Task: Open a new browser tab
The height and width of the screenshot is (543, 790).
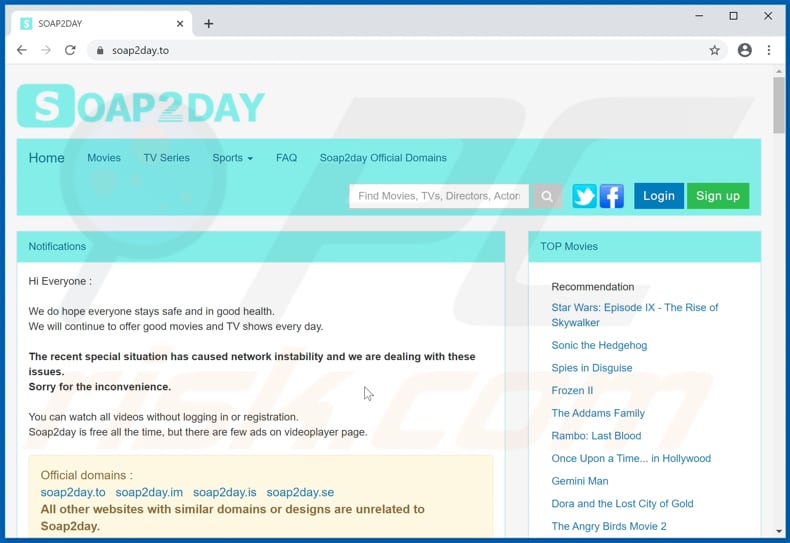Action: tap(208, 23)
